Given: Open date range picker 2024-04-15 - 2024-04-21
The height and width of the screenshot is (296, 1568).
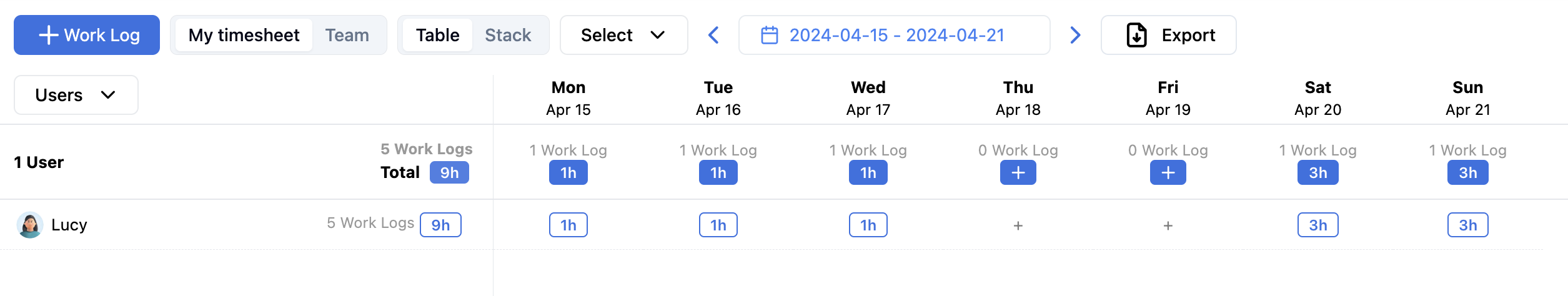Looking at the screenshot, I should (x=896, y=36).
